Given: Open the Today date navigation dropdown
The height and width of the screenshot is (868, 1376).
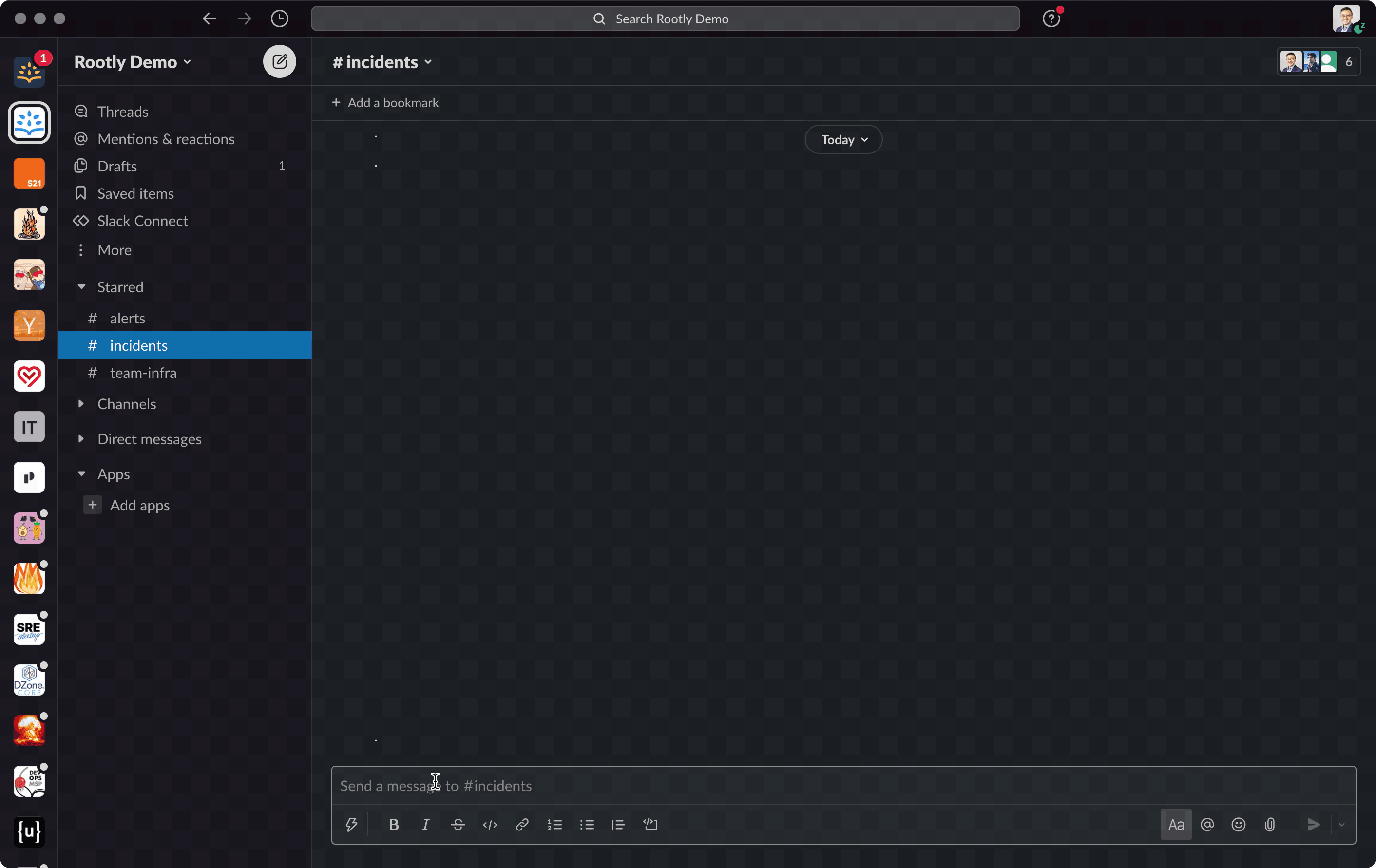Looking at the screenshot, I should pyautogui.click(x=843, y=139).
